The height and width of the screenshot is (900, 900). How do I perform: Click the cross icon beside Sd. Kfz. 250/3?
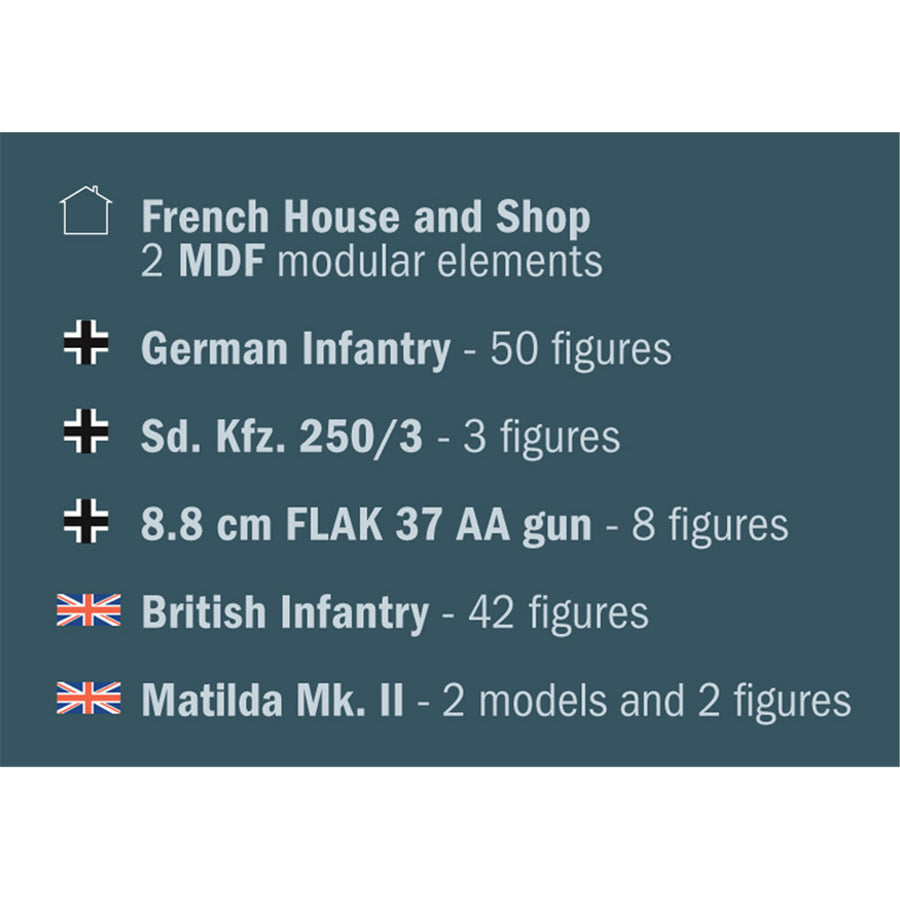point(86,431)
